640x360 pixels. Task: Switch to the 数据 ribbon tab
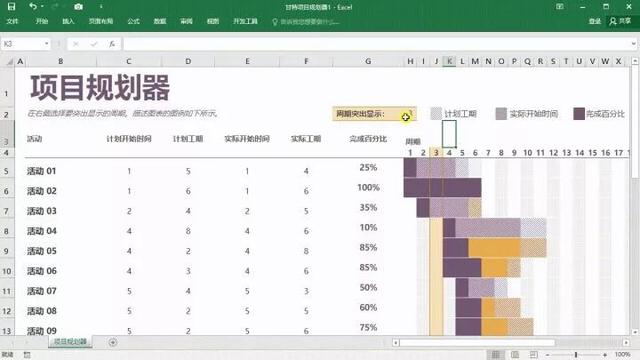(x=160, y=21)
